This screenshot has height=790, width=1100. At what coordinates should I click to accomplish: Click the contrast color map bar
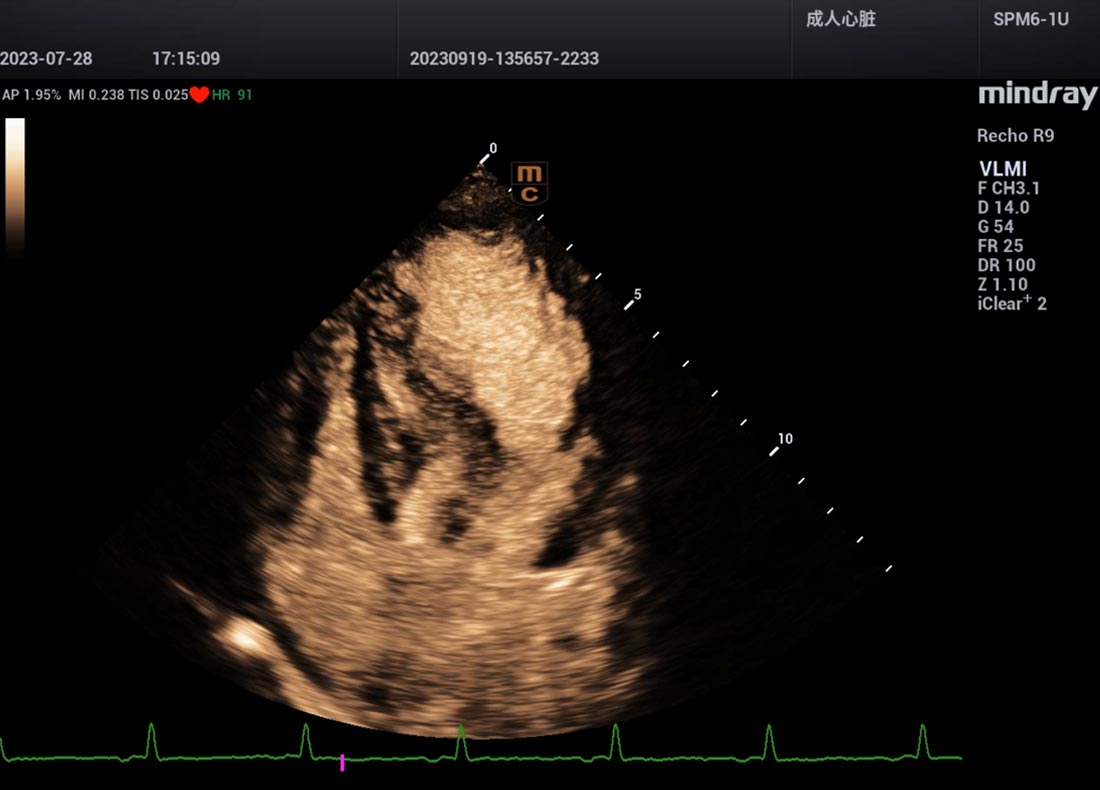15,185
